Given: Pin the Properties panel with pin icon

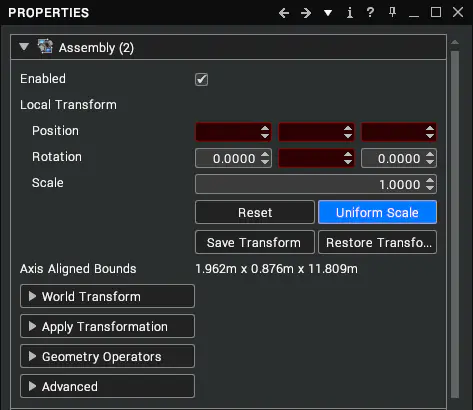Looking at the screenshot, I should pos(392,12).
